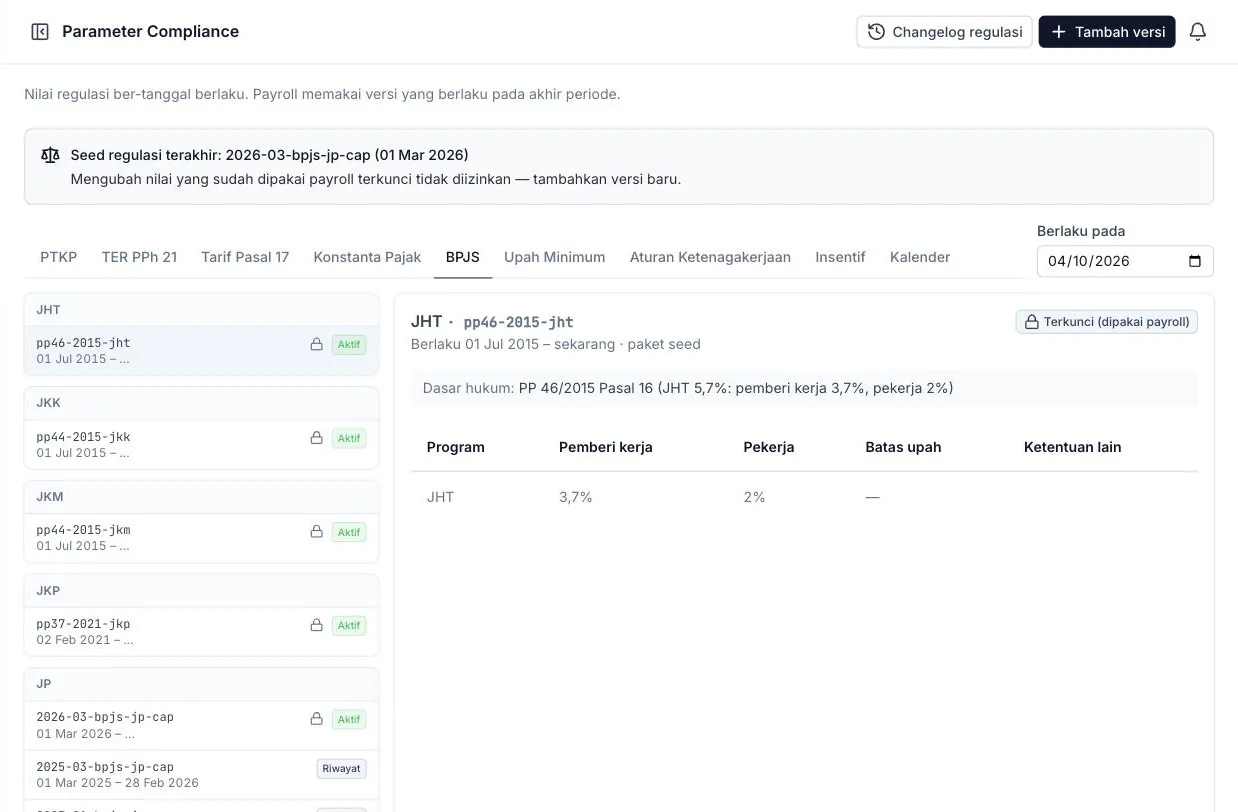Viewport: 1238px width, 812px height.
Task: Click the Batas upah column header
Action: tap(903, 447)
